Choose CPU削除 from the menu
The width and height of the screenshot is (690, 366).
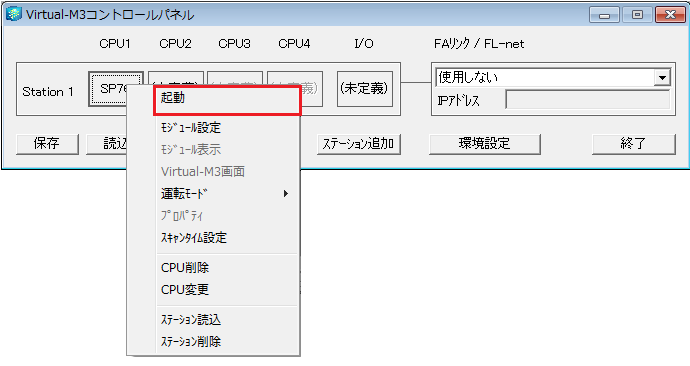[x=227, y=267]
